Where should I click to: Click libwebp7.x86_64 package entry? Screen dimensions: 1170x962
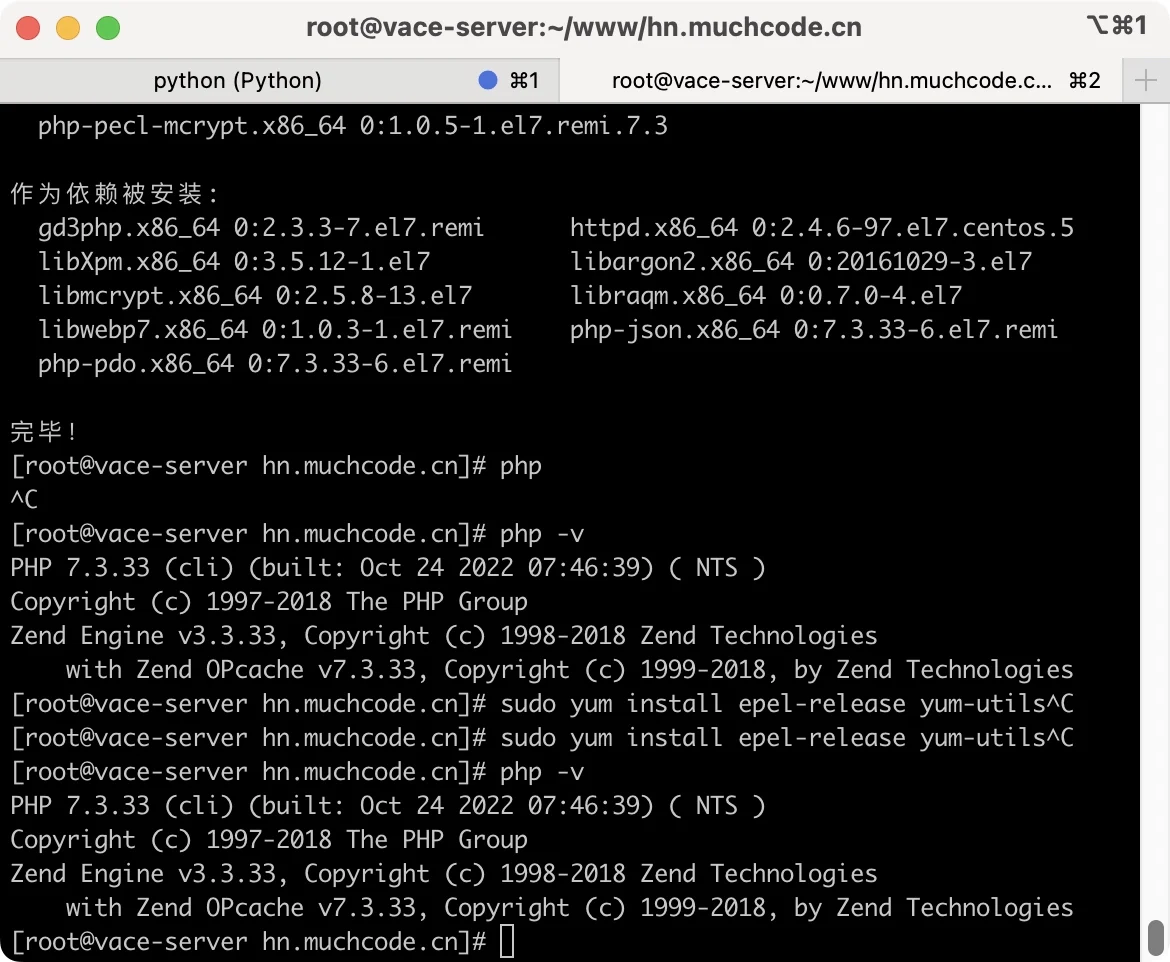click(275, 330)
